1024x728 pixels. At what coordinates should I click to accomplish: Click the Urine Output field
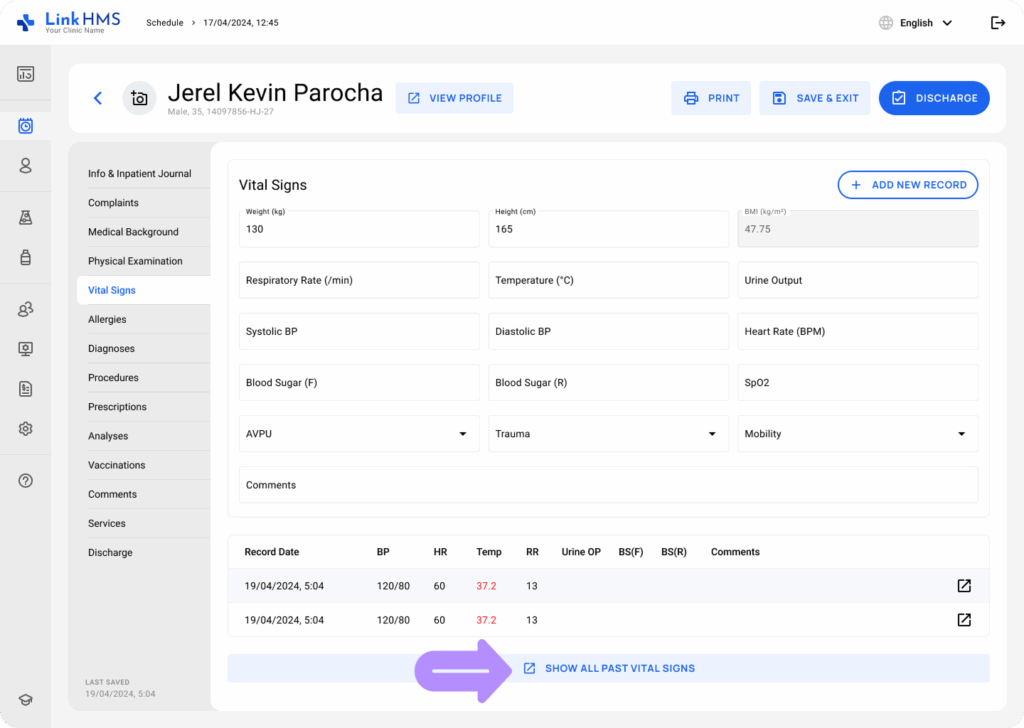pos(858,280)
